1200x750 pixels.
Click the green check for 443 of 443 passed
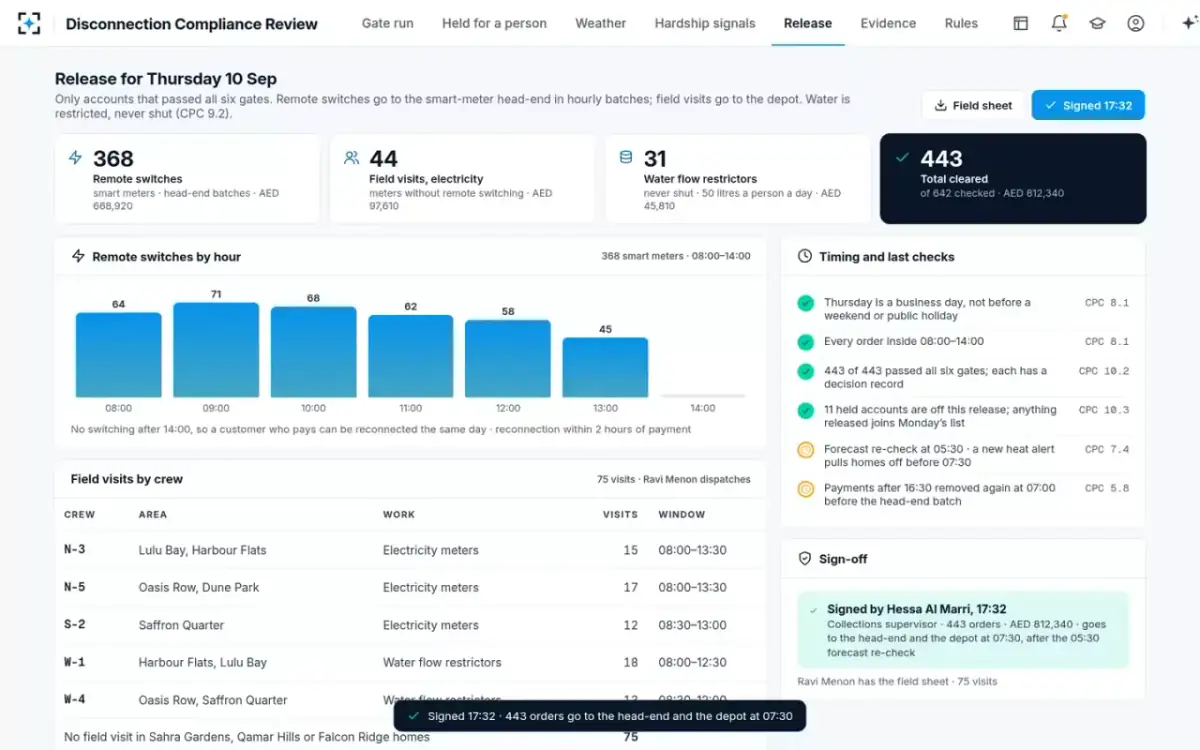[805, 371]
